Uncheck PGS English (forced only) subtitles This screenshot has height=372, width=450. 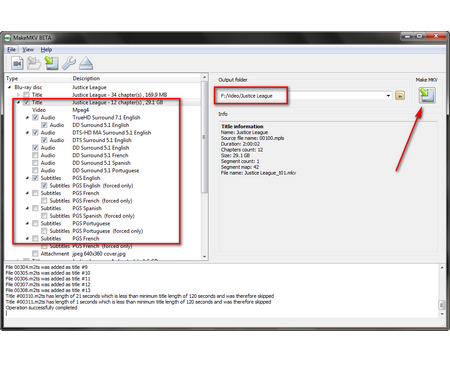point(44,186)
